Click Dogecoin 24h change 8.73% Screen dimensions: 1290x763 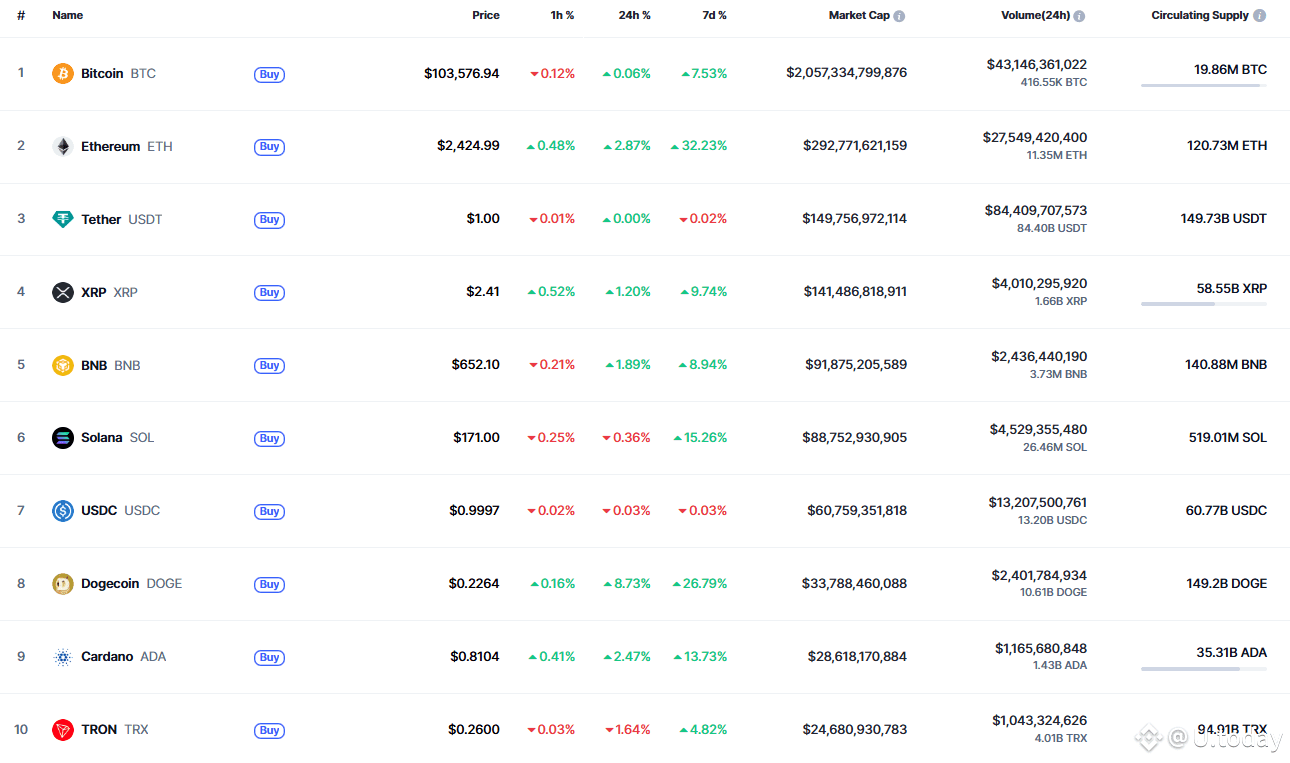click(627, 584)
